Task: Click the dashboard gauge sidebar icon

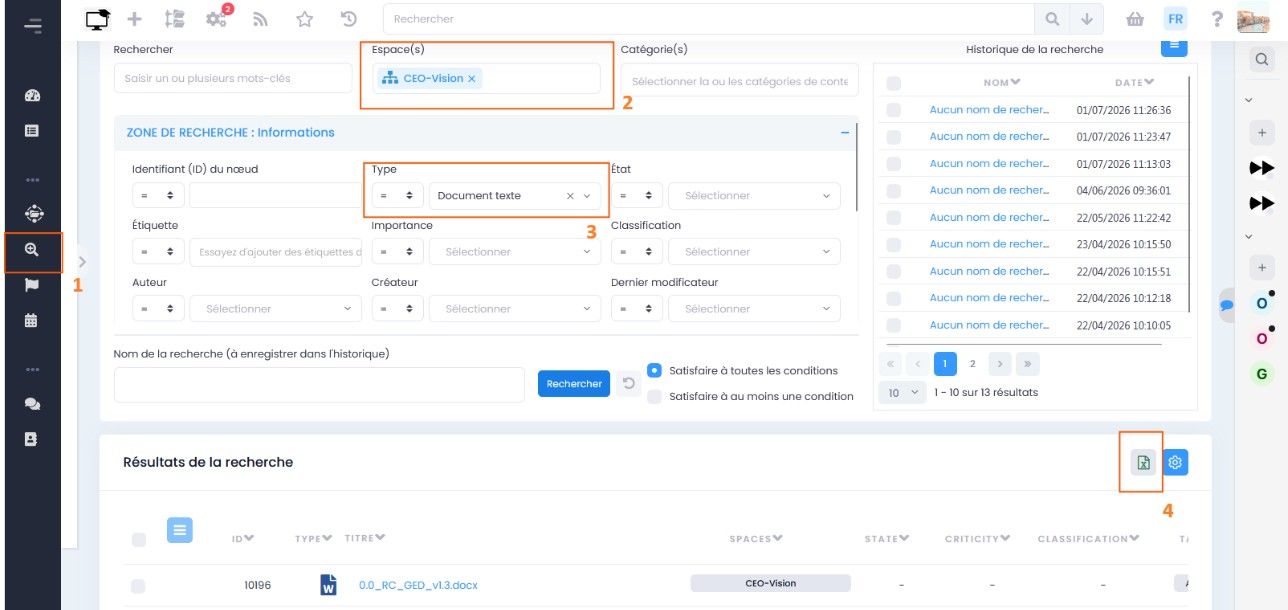Action: click(x=31, y=96)
